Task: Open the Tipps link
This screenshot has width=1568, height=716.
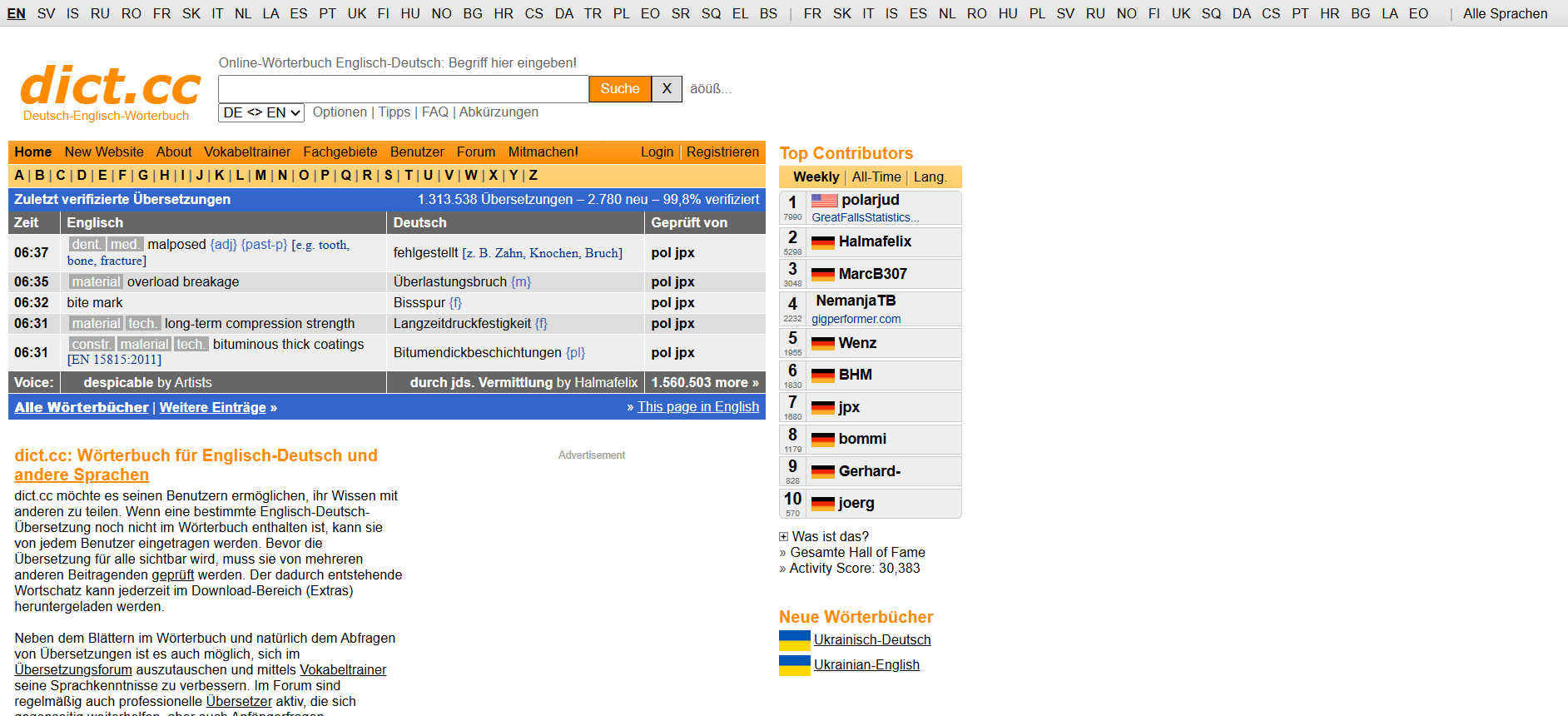Action: click(394, 112)
